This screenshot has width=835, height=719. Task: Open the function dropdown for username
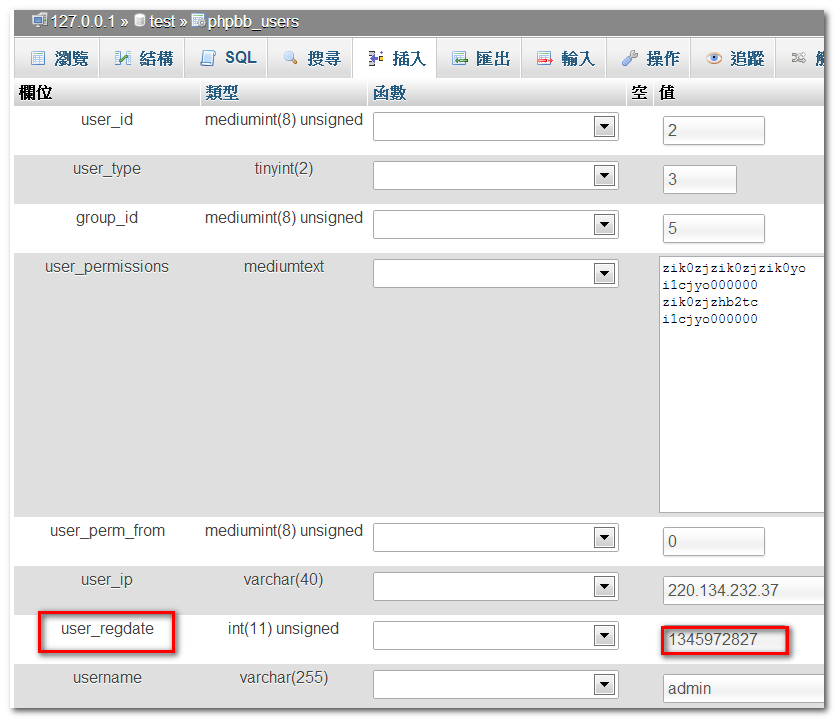[604, 685]
